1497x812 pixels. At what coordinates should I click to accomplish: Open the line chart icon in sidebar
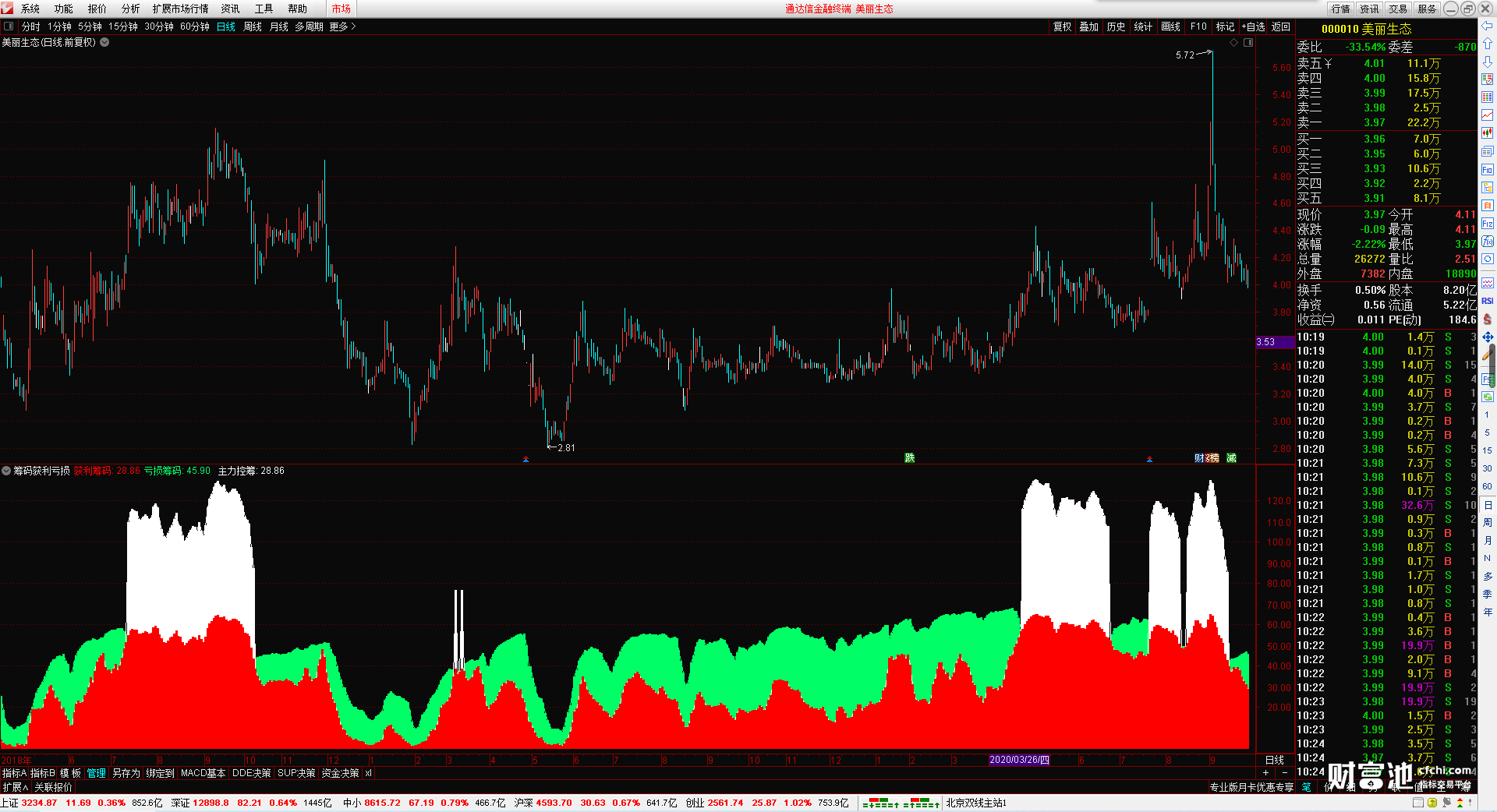click(1487, 115)
